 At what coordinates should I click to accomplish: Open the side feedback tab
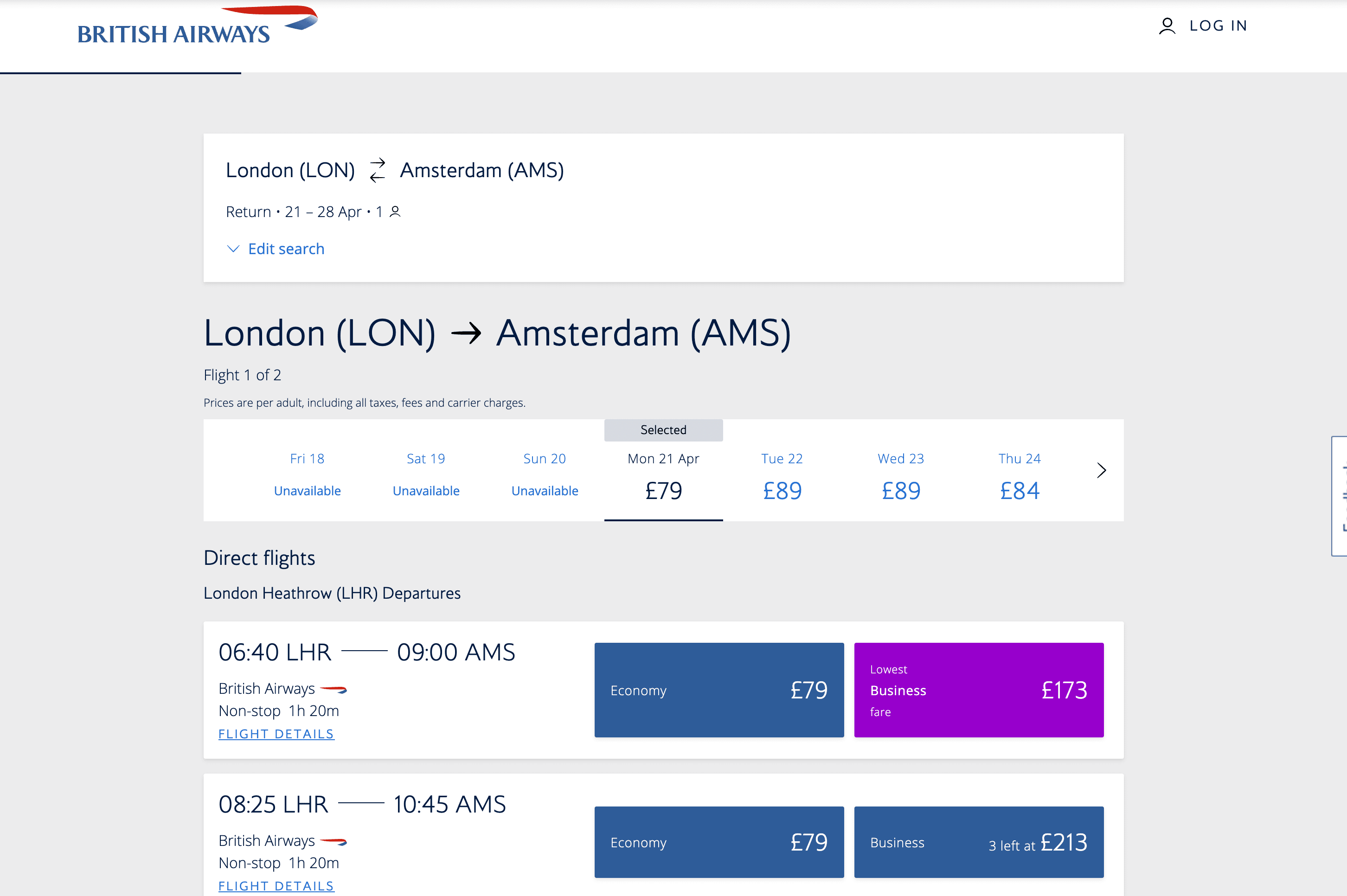[x=1341, y=495]
